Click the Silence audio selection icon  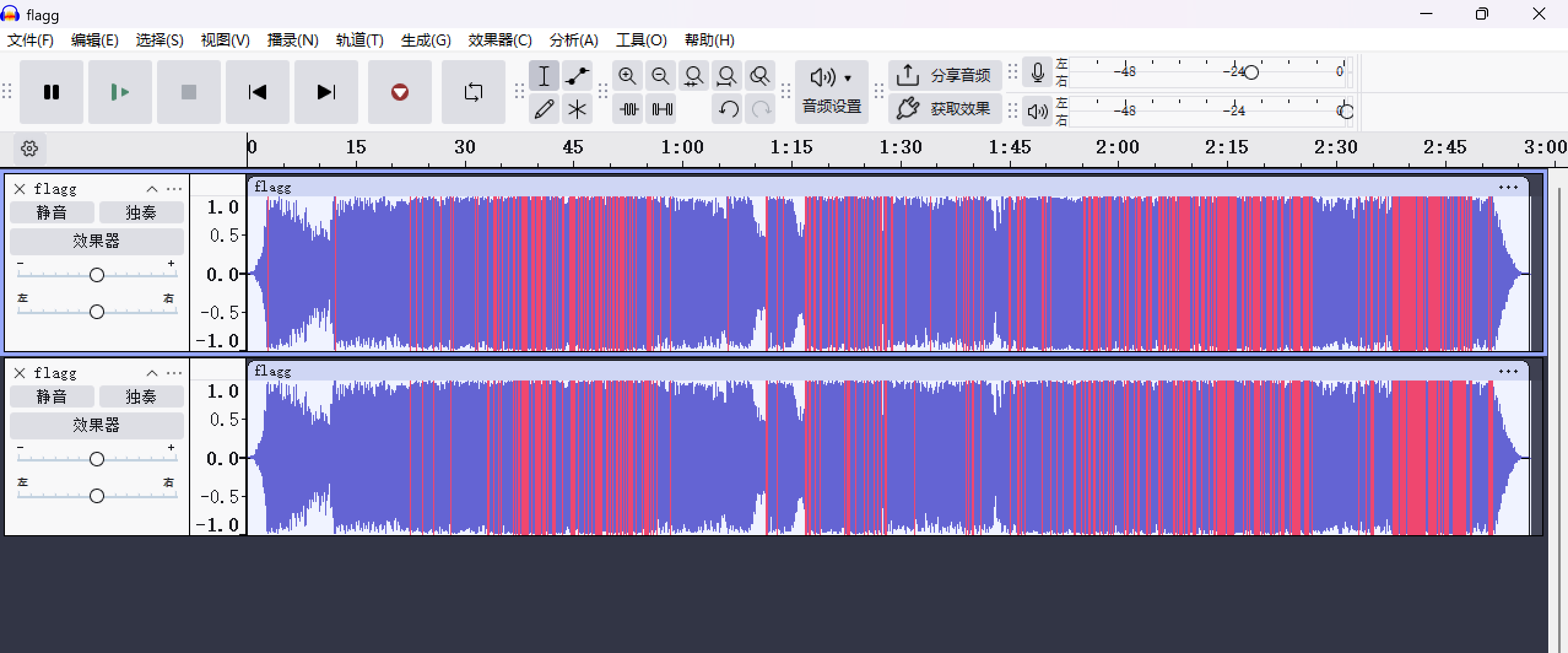(662, 109)
